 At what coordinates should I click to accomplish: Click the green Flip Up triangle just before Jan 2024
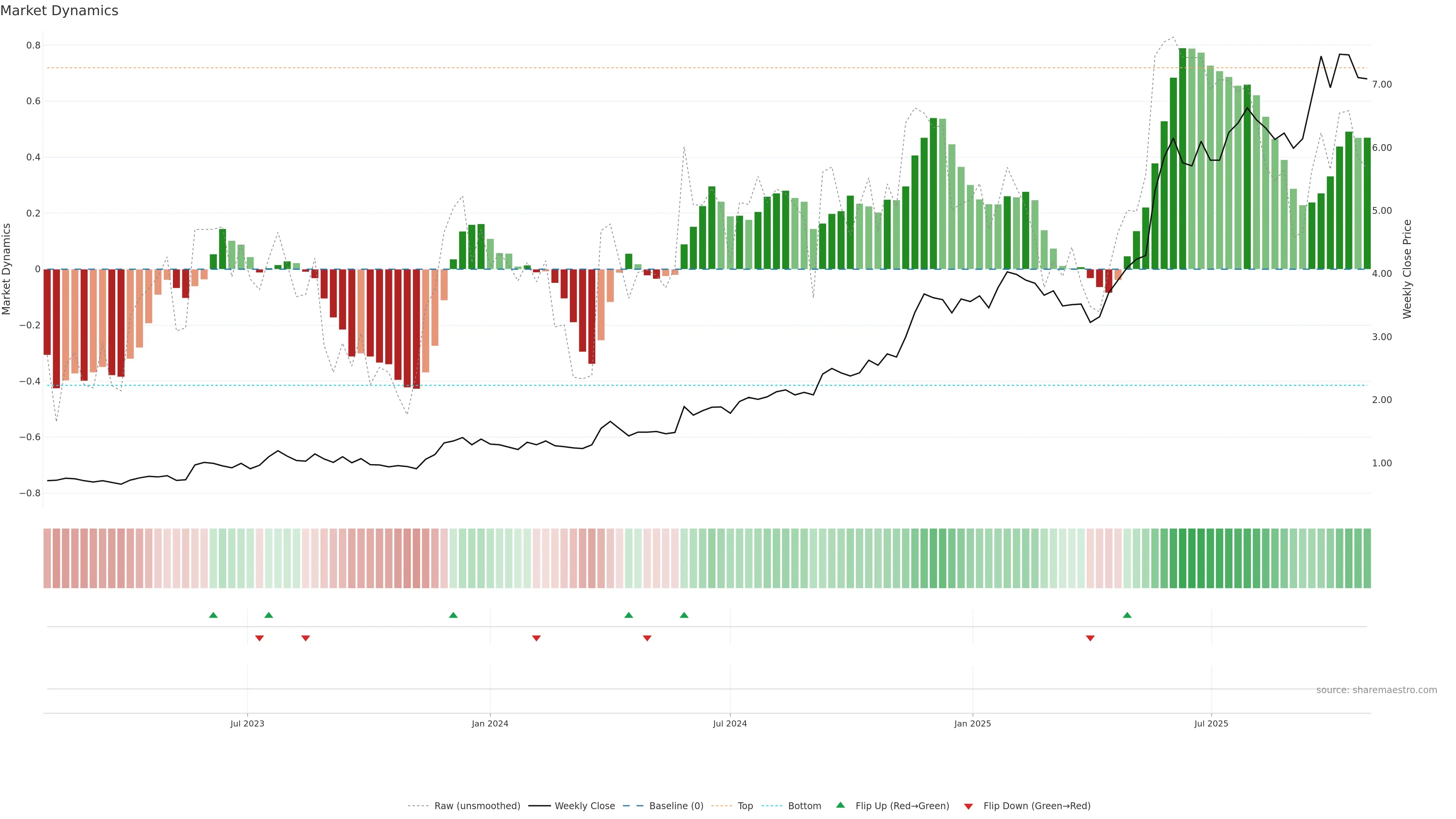coord(453,615)
